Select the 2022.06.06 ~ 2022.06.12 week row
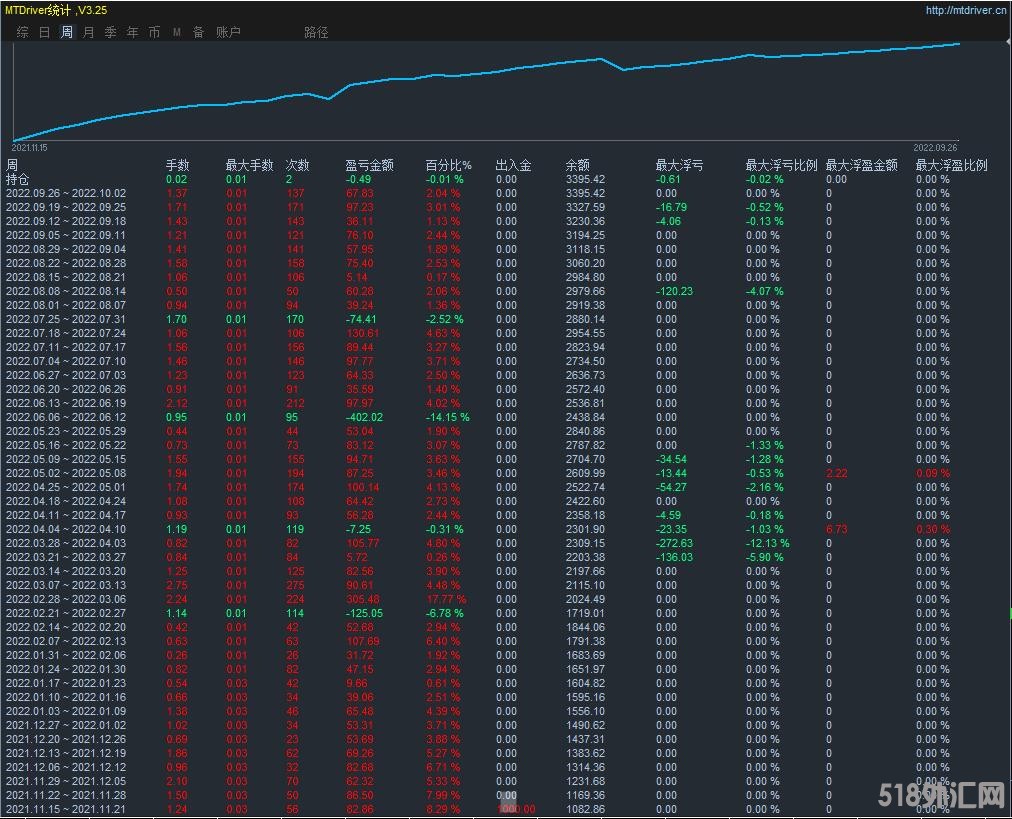This screenshot has width=1012, height=819. 66,417
